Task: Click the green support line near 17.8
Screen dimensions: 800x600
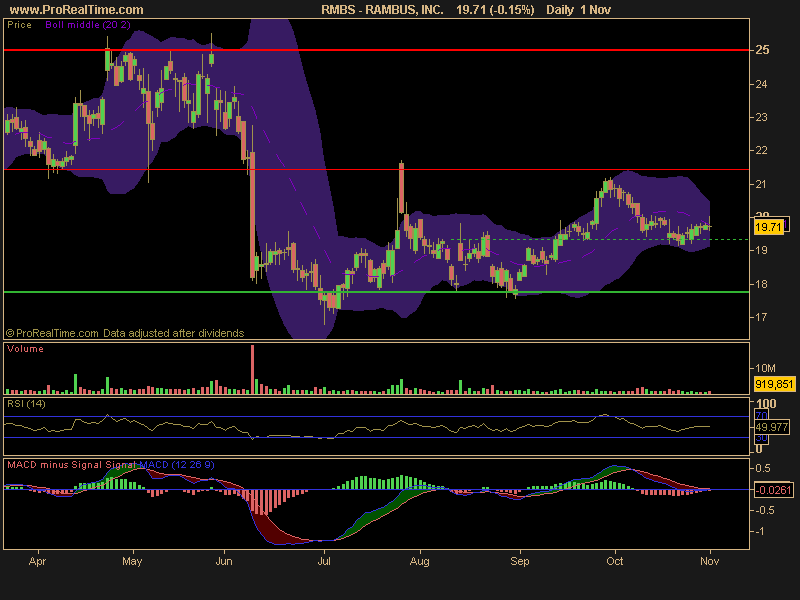Action: tap(377, 292)
